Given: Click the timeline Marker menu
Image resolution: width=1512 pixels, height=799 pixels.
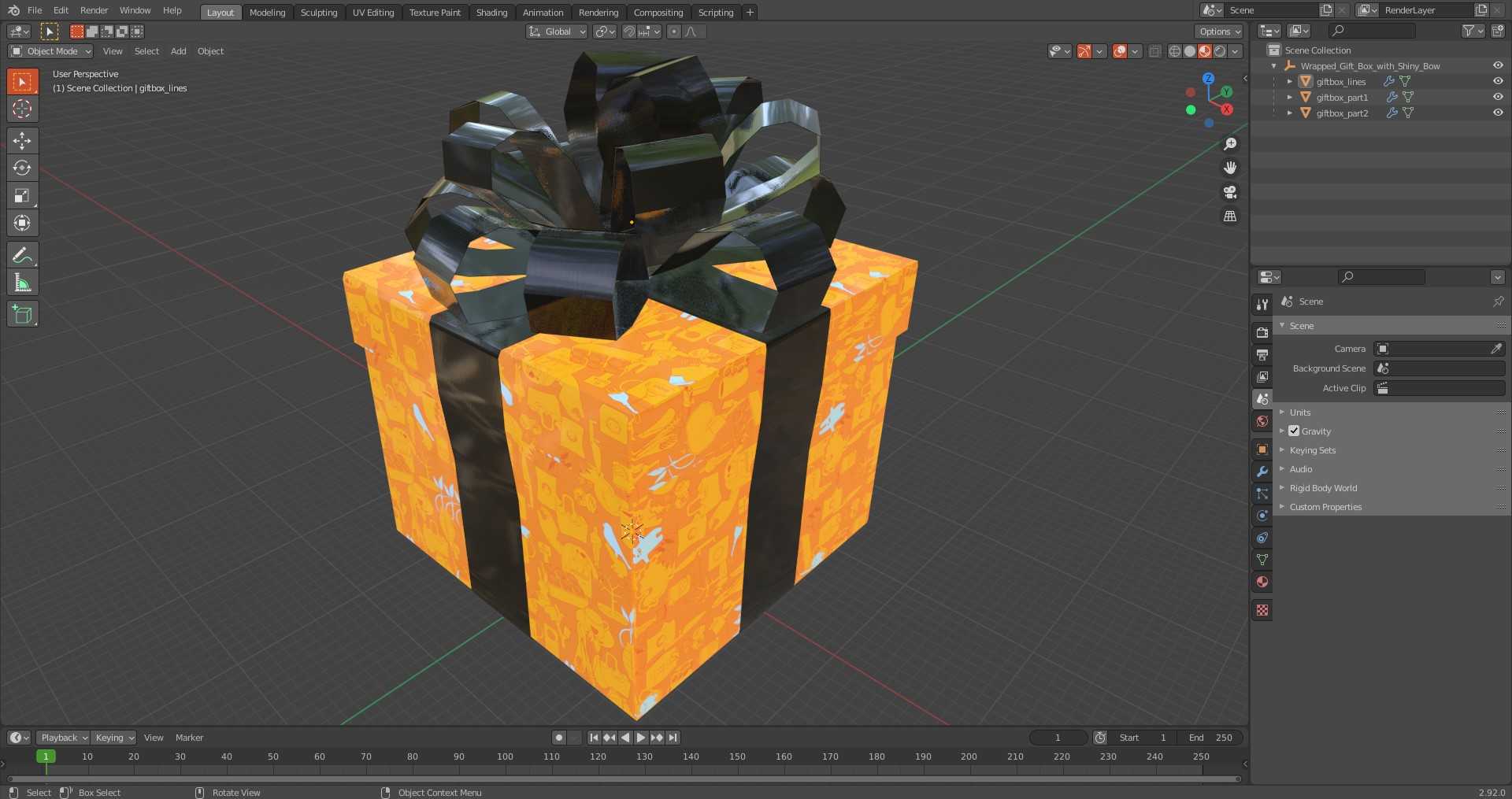Looking at the screenshot, I should tap(189, 738).
